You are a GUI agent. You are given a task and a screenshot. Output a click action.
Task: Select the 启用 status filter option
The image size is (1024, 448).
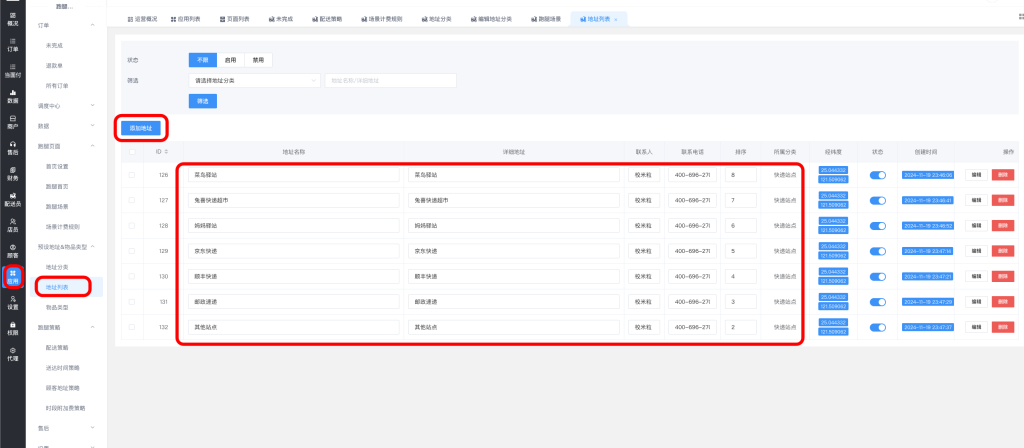[x=230, y=60]
